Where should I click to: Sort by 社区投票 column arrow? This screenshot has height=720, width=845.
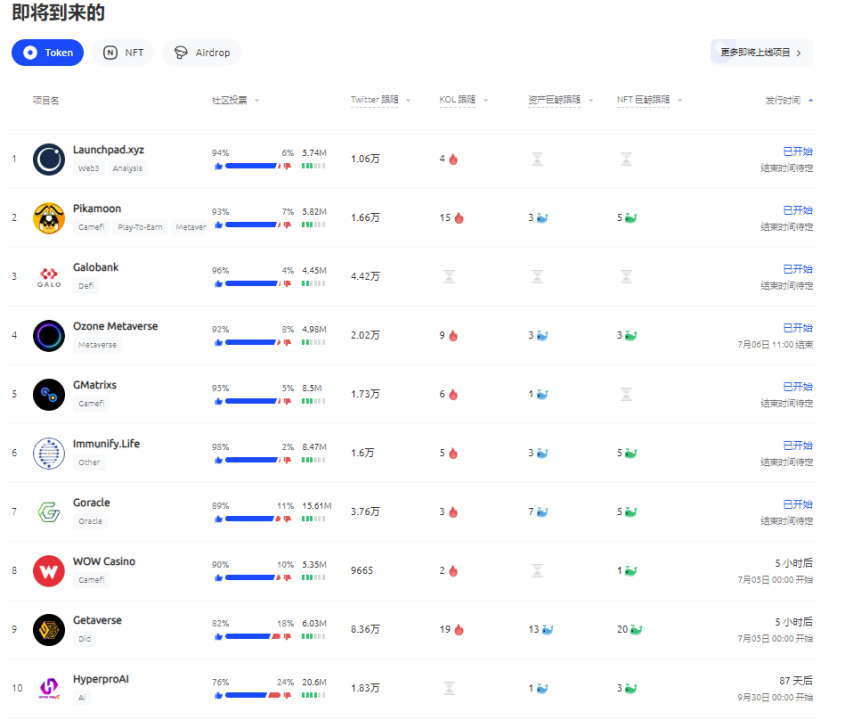point(257,100)
